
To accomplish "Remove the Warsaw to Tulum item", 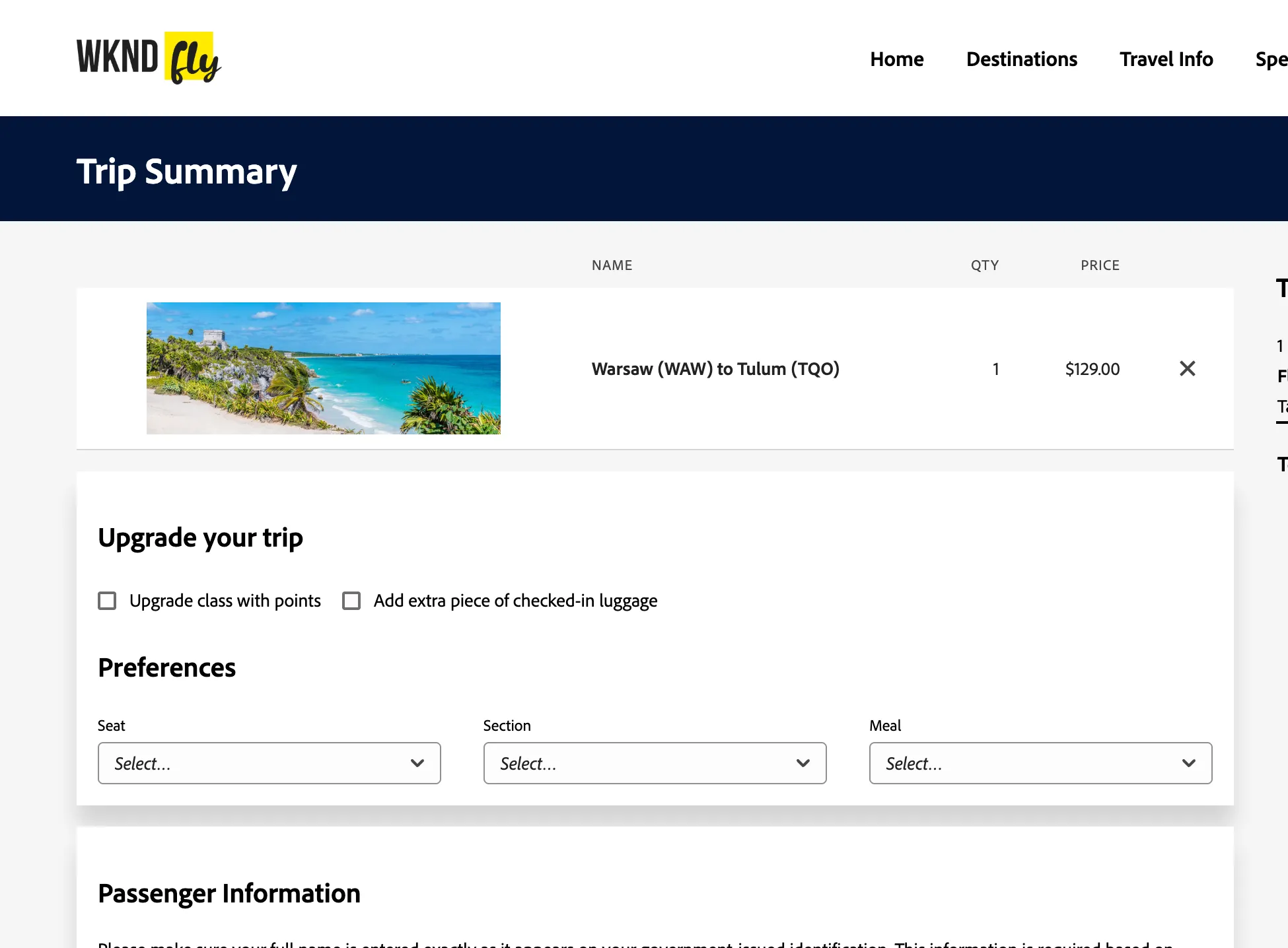I will pyautogui.click(x=1187, y=368).
